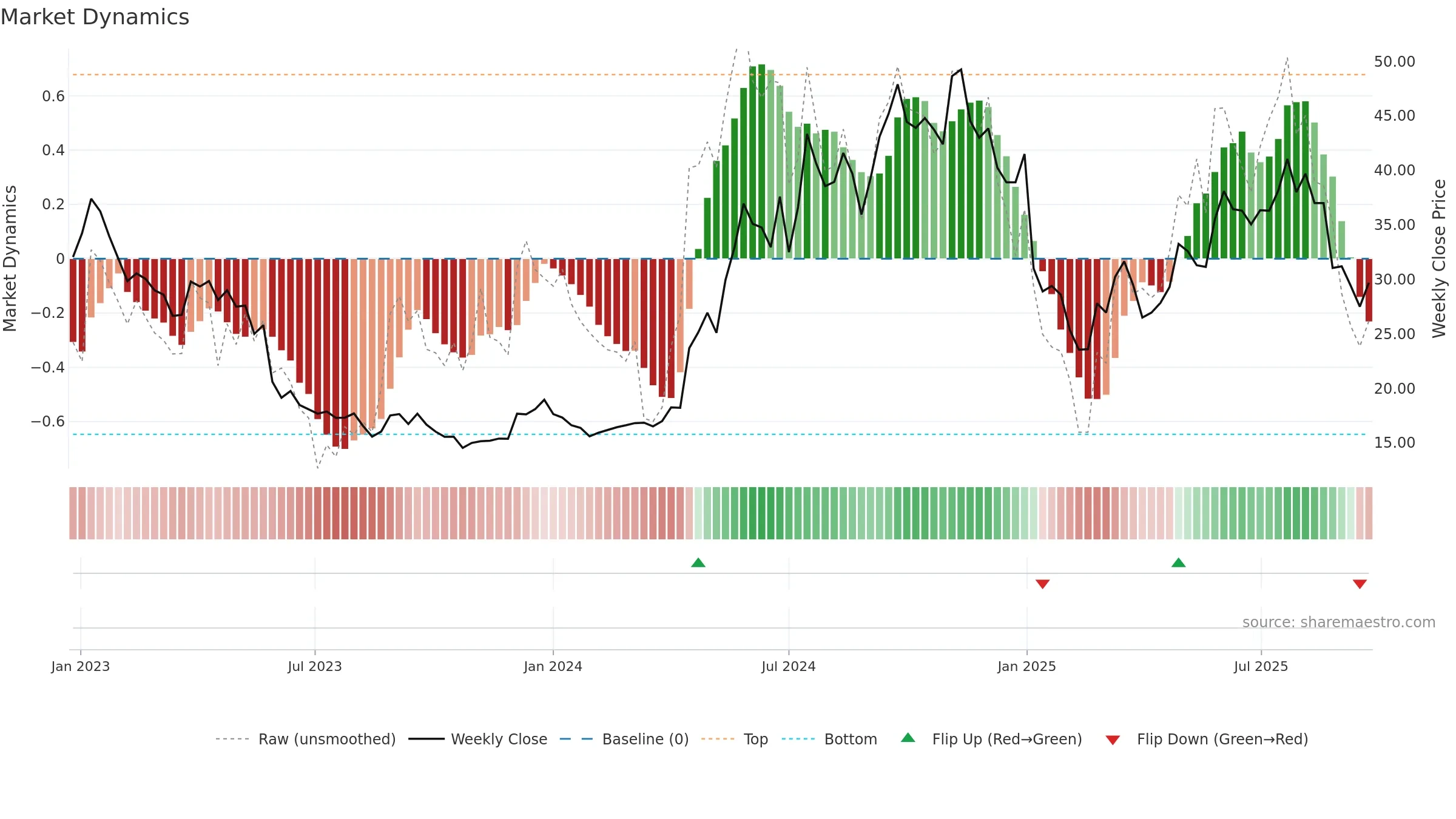Click the Jul 2024 axis label
Image resolution: width=1456 pixels, height=819 pixels.
coord(789,666)
